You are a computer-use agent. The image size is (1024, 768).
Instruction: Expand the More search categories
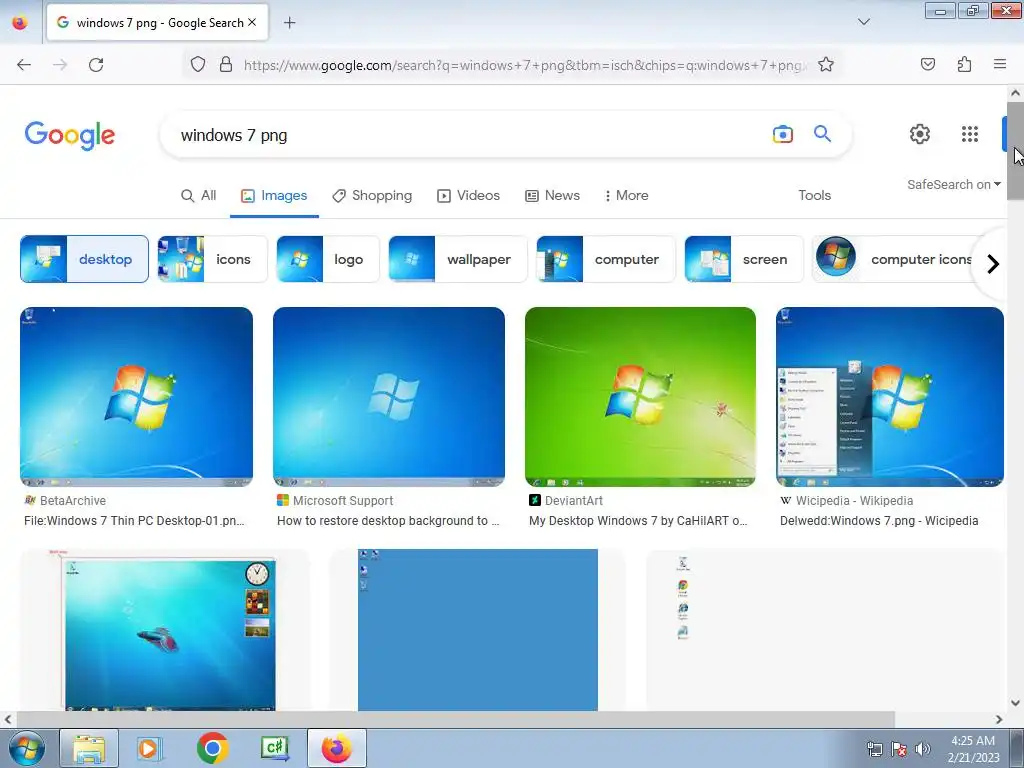click(626, 195)
